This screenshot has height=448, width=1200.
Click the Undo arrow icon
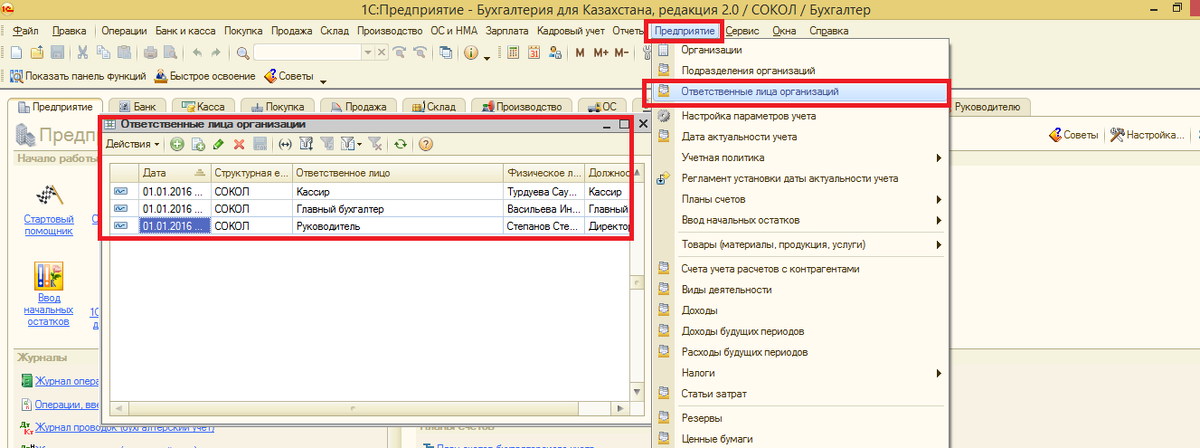click(x=197, y=52)
